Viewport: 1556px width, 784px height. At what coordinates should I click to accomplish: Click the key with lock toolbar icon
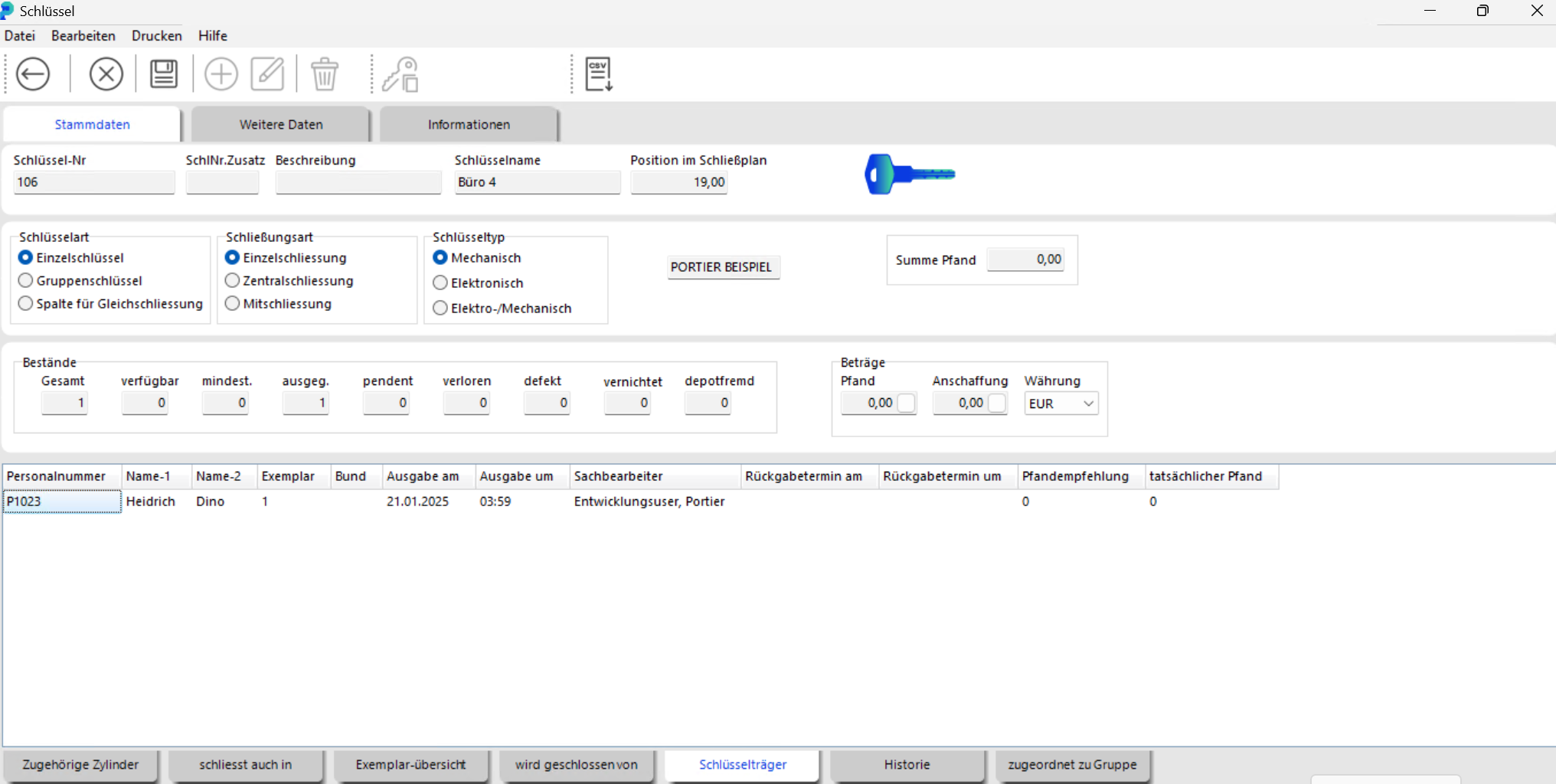400,74
